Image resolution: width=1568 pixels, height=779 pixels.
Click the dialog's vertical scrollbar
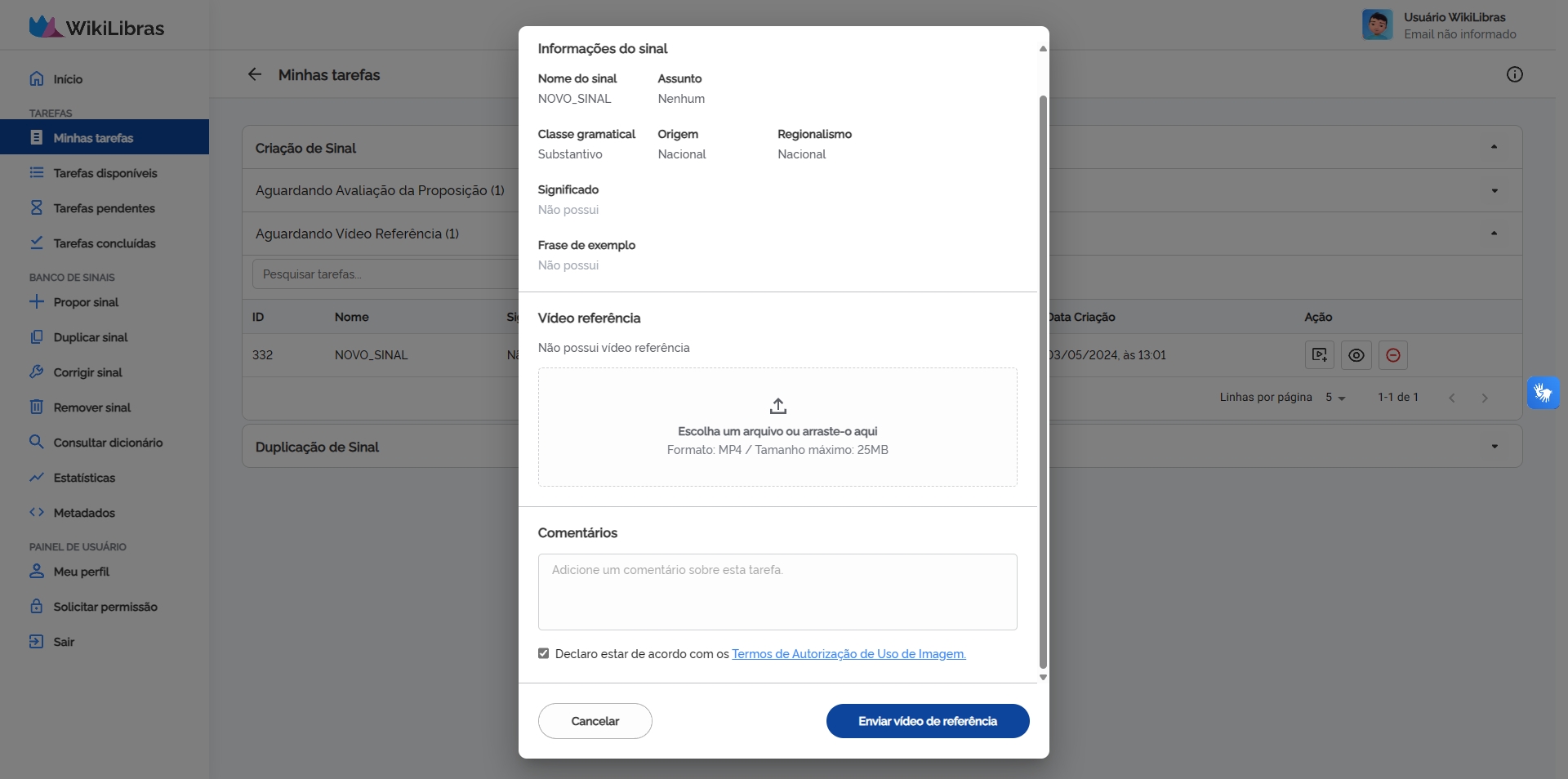click(x=1042, y=382)
